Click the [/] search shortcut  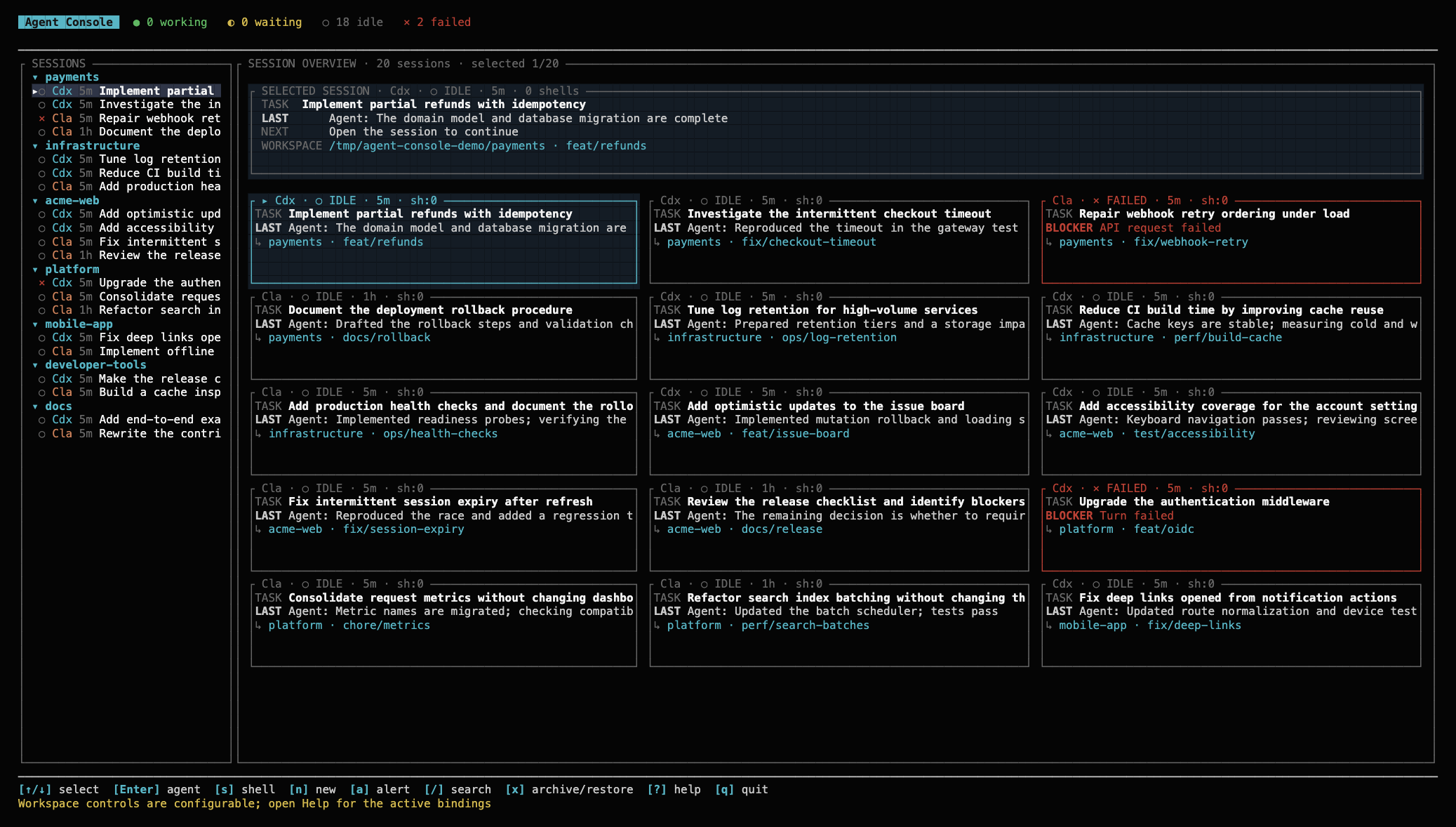(x=457, y=790)
